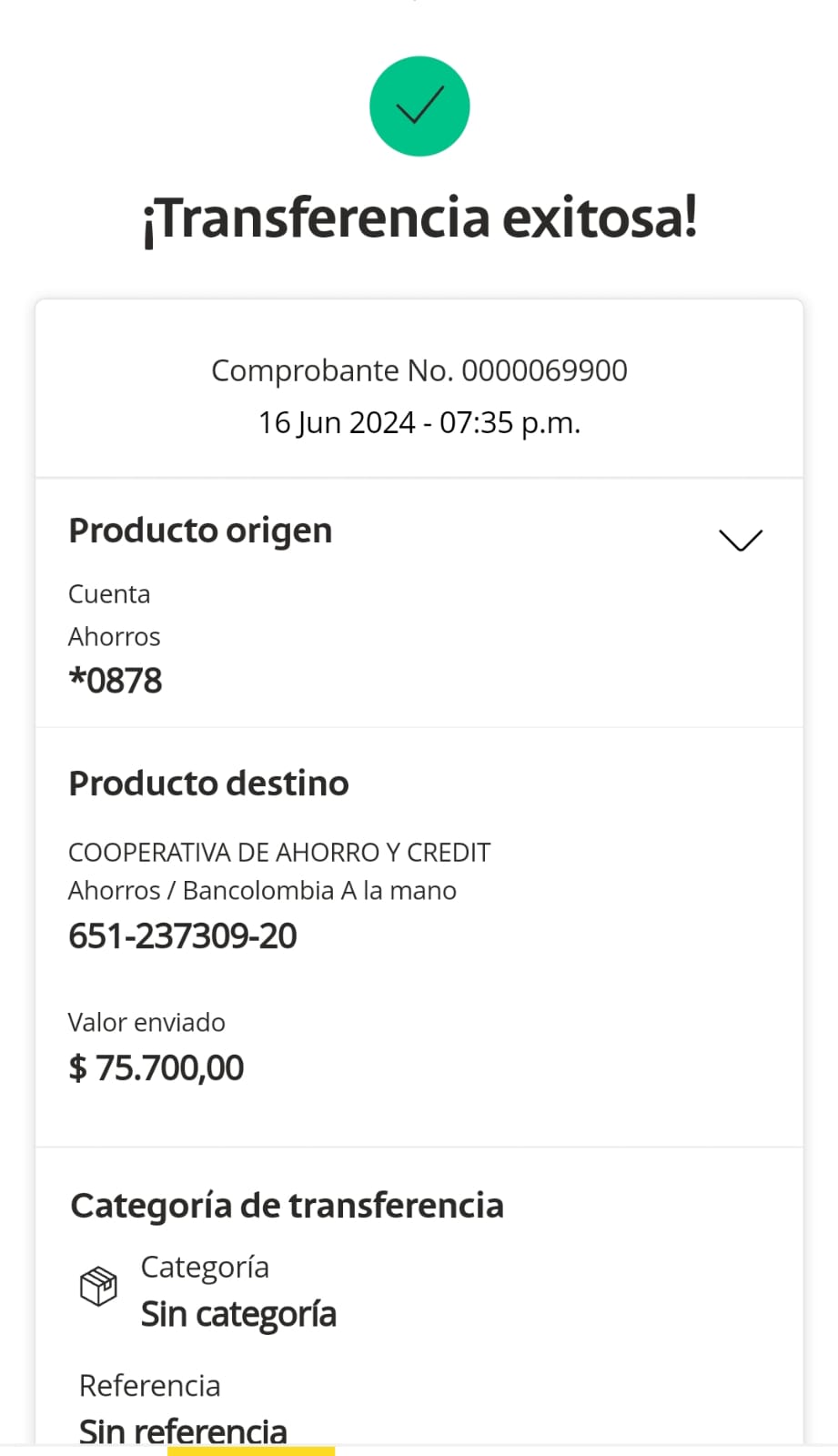Tap the green success checkmark icon
The width and height of the screenshot is (838, 1456).
(x=419, y=106)
